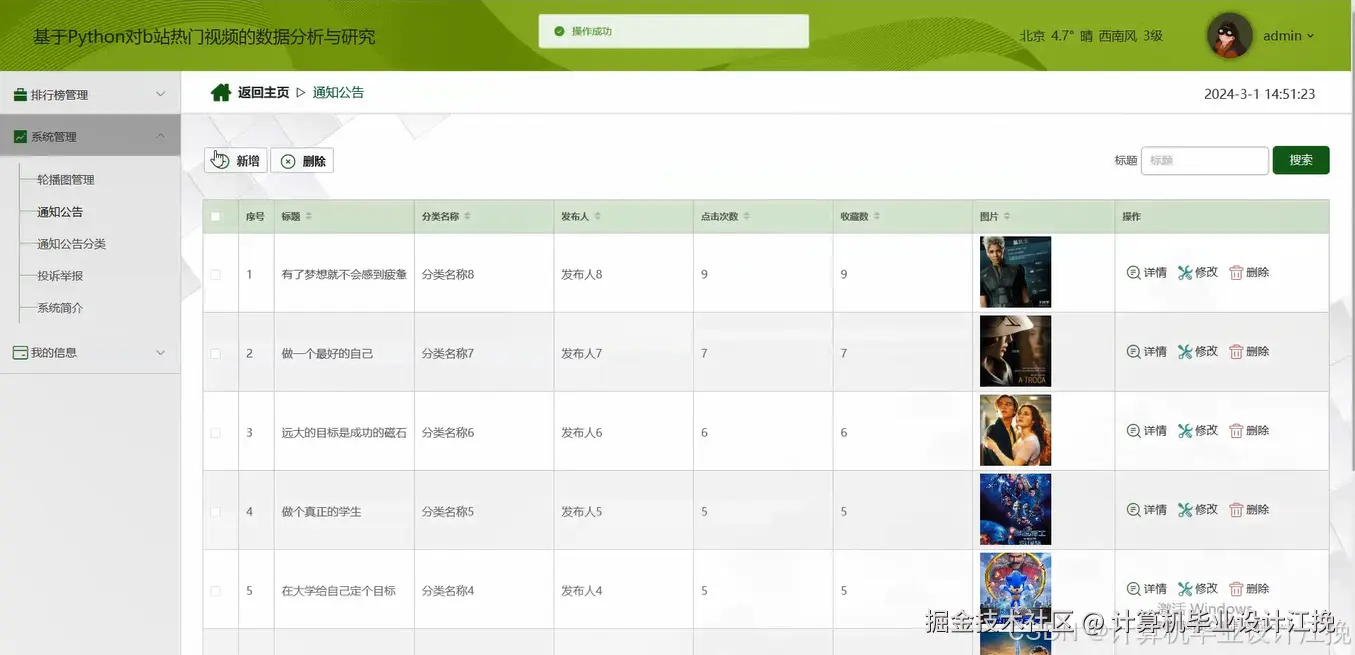Click the card icon for 我的信息
The image size is (1355, 655).
(20, 353)
